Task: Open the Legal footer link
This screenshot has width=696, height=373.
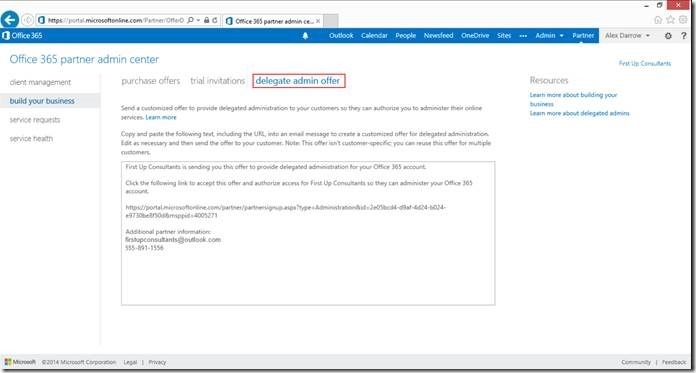Action: coord(130,362)
